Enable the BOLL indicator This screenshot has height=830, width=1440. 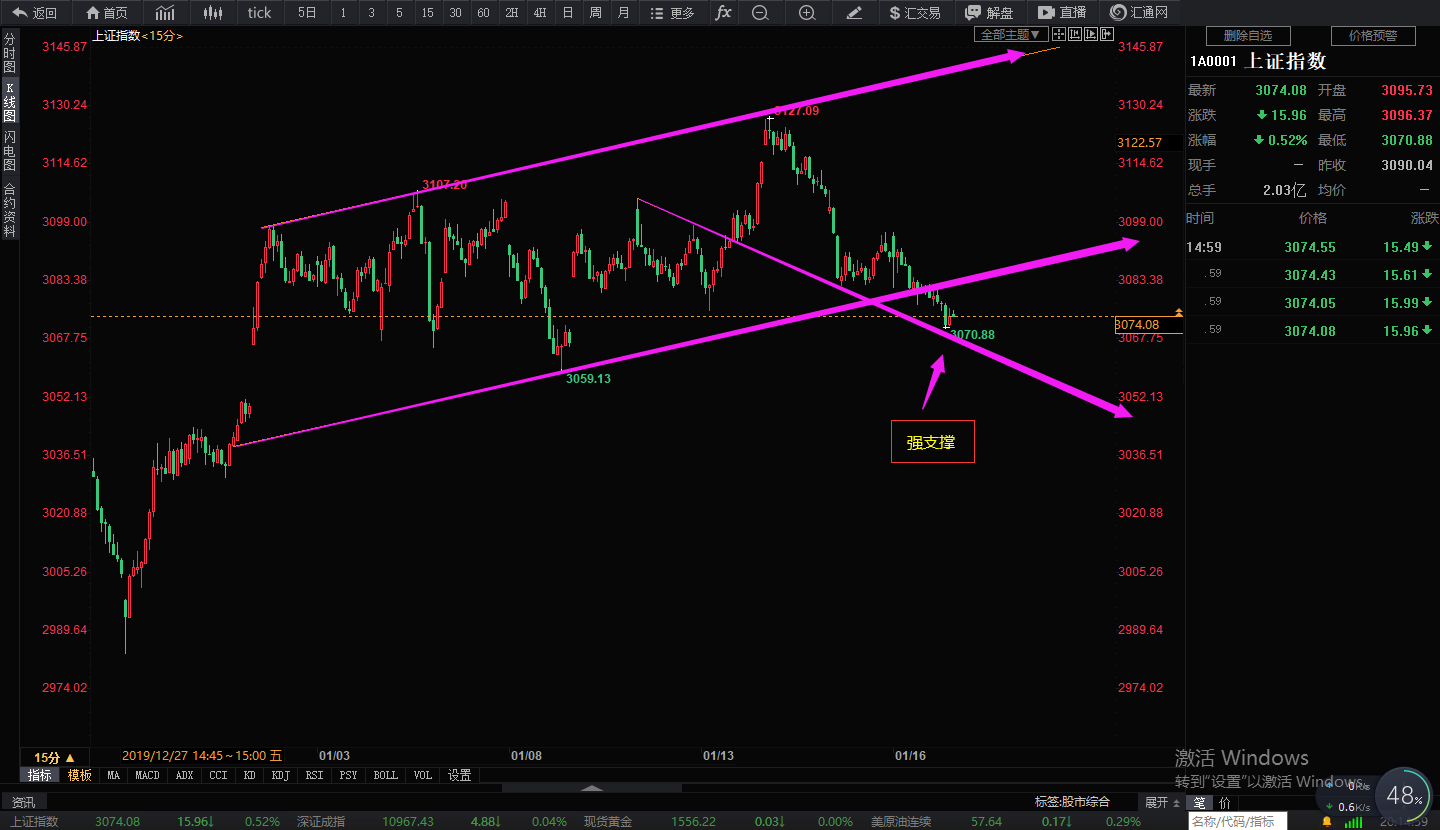coord(385,775)
